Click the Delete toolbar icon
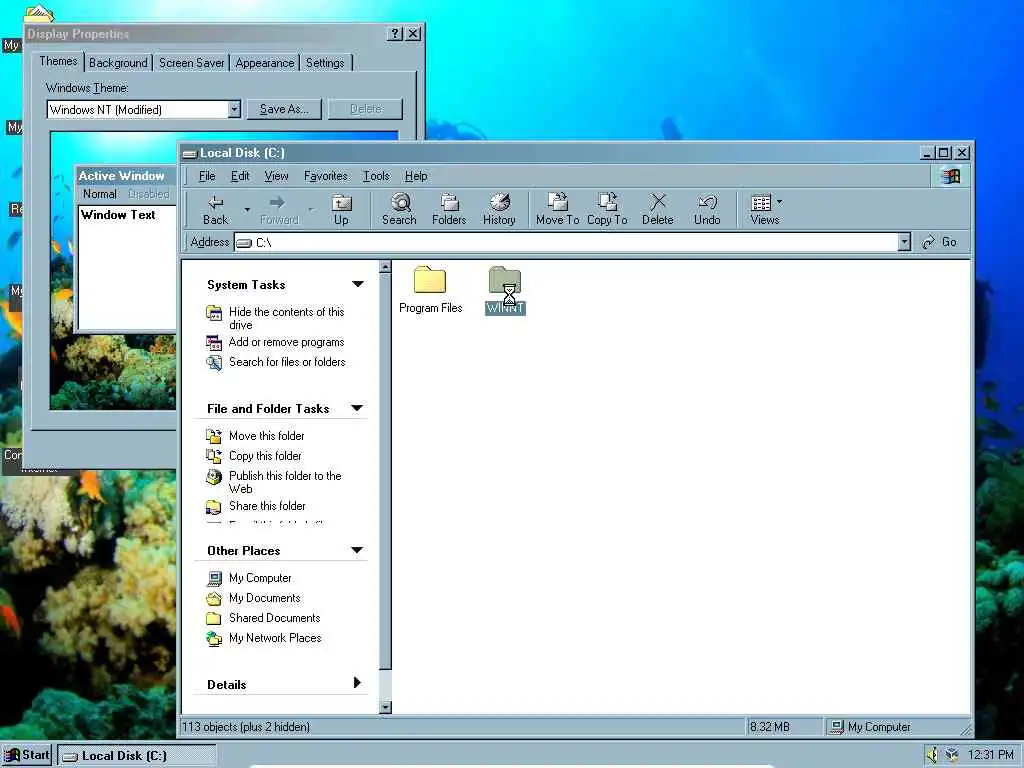The image size is (1024, 768). 658,210
